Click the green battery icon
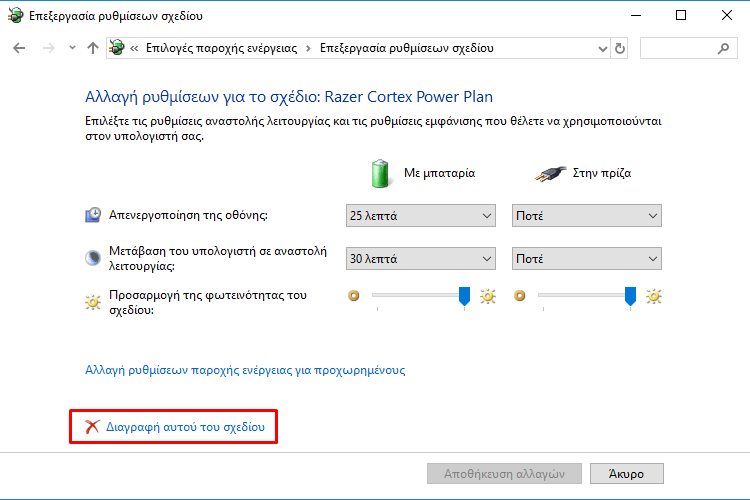Image resolution: width=750 pixels, height=500 pixels. click(380, 173)
